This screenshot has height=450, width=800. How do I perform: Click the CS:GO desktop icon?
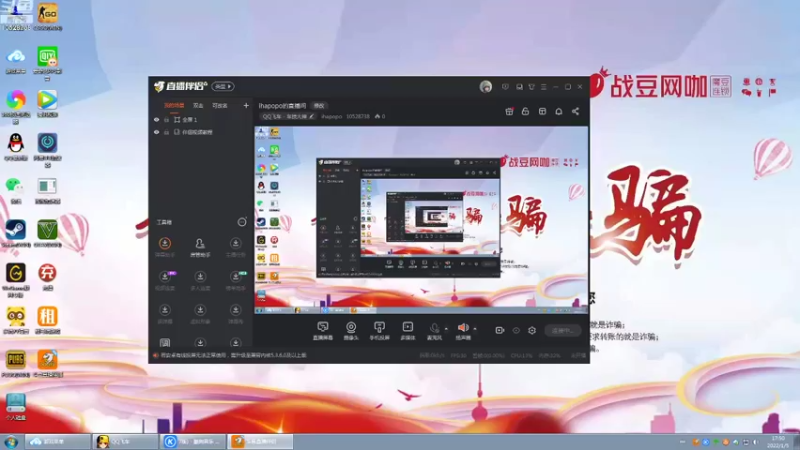(47, 16)
